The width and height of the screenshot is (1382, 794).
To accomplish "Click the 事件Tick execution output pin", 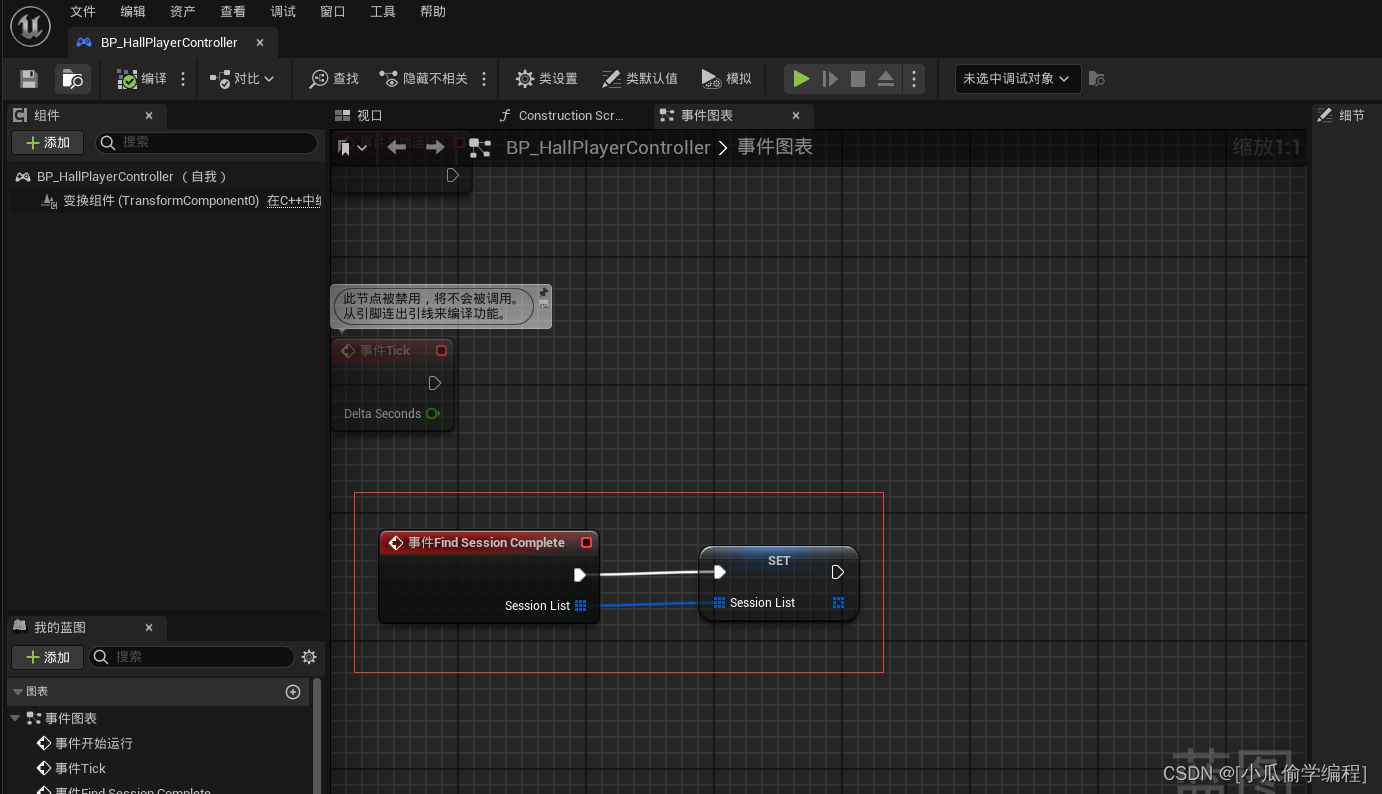I will [x=434, y=383].
